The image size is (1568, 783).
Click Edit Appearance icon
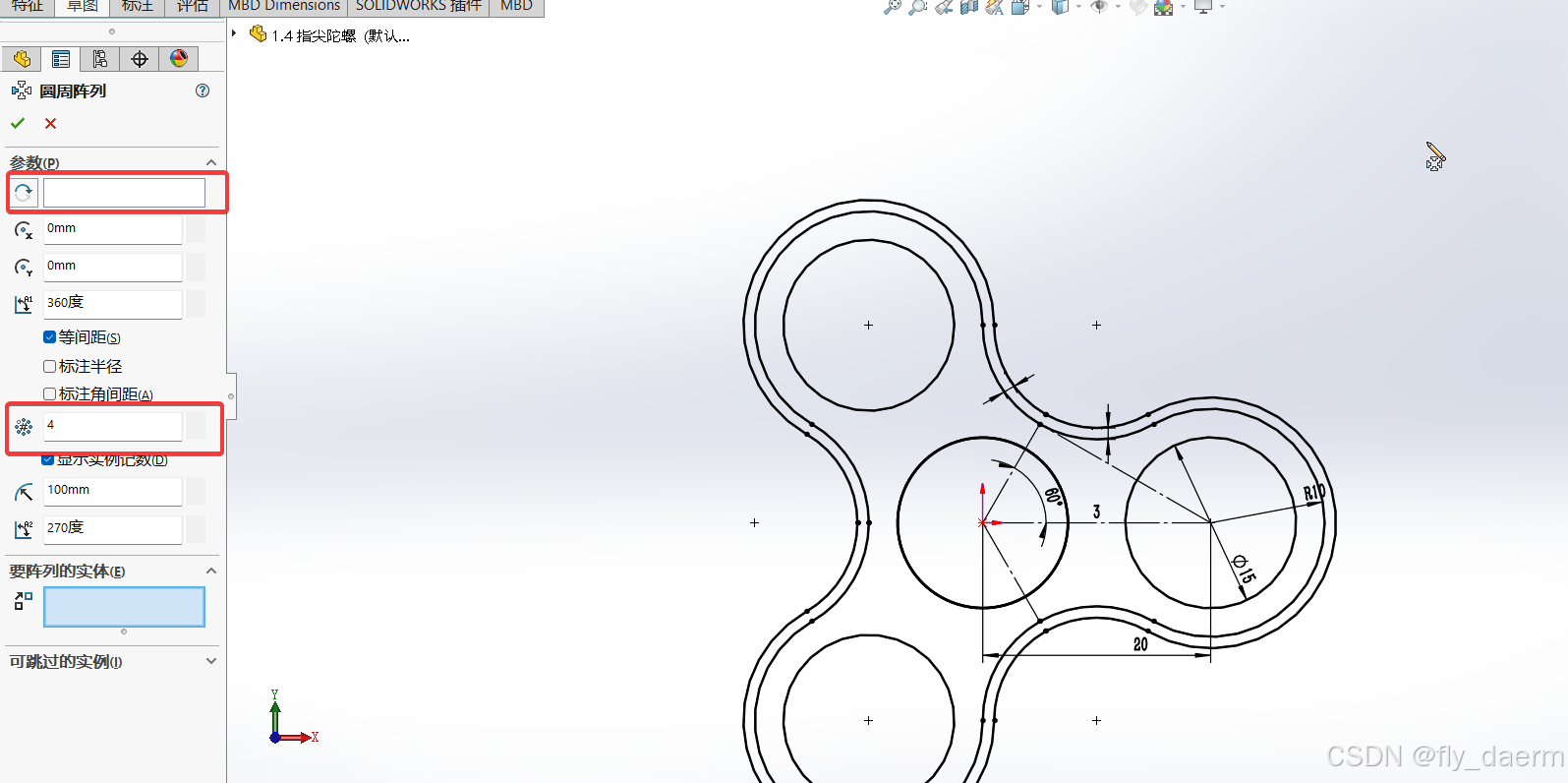point(1138,7)
